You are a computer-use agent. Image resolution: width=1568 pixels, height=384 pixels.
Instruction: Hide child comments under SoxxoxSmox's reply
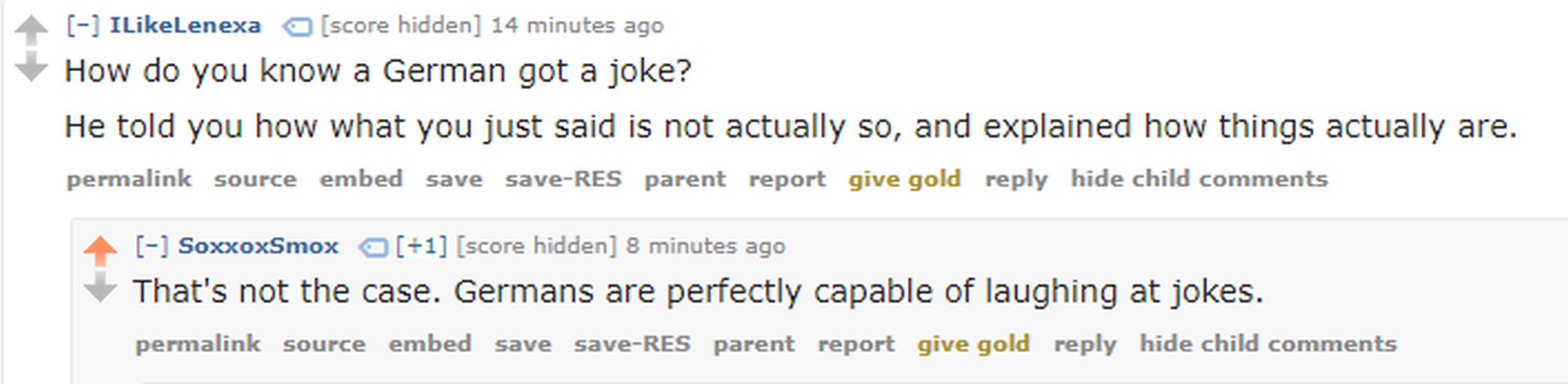1268,344
